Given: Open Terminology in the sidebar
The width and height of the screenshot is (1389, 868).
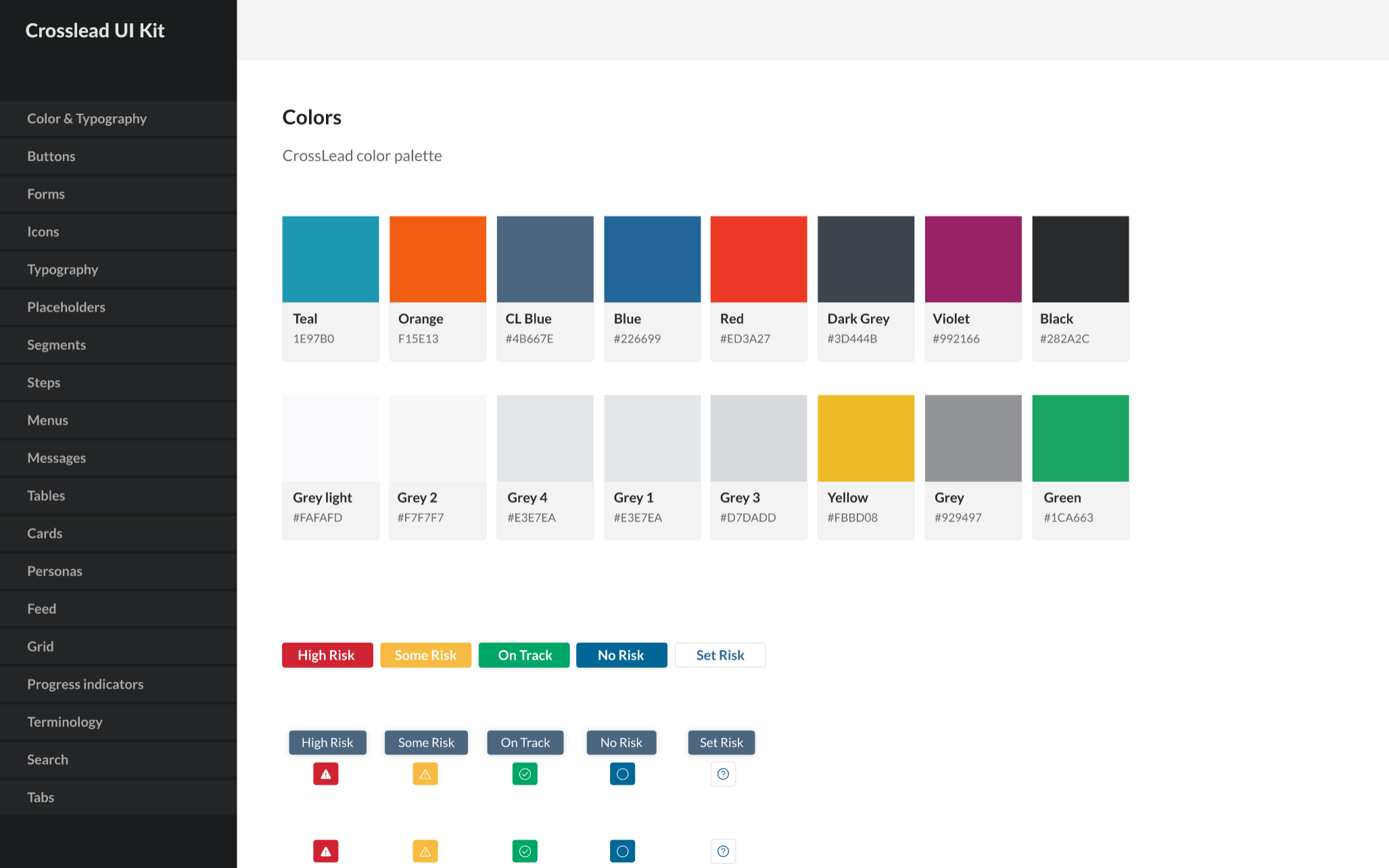Looking at the screenshot, I should tap(118, 723).
